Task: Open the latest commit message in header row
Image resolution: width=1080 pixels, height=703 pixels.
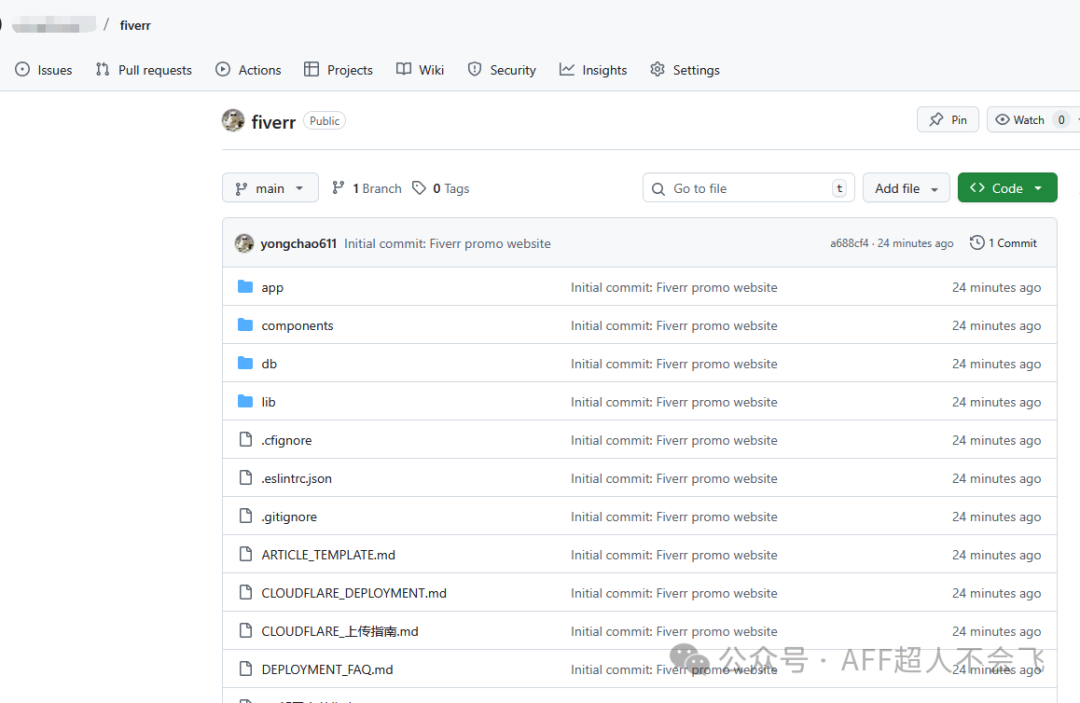Action: (x=447, y=244)
